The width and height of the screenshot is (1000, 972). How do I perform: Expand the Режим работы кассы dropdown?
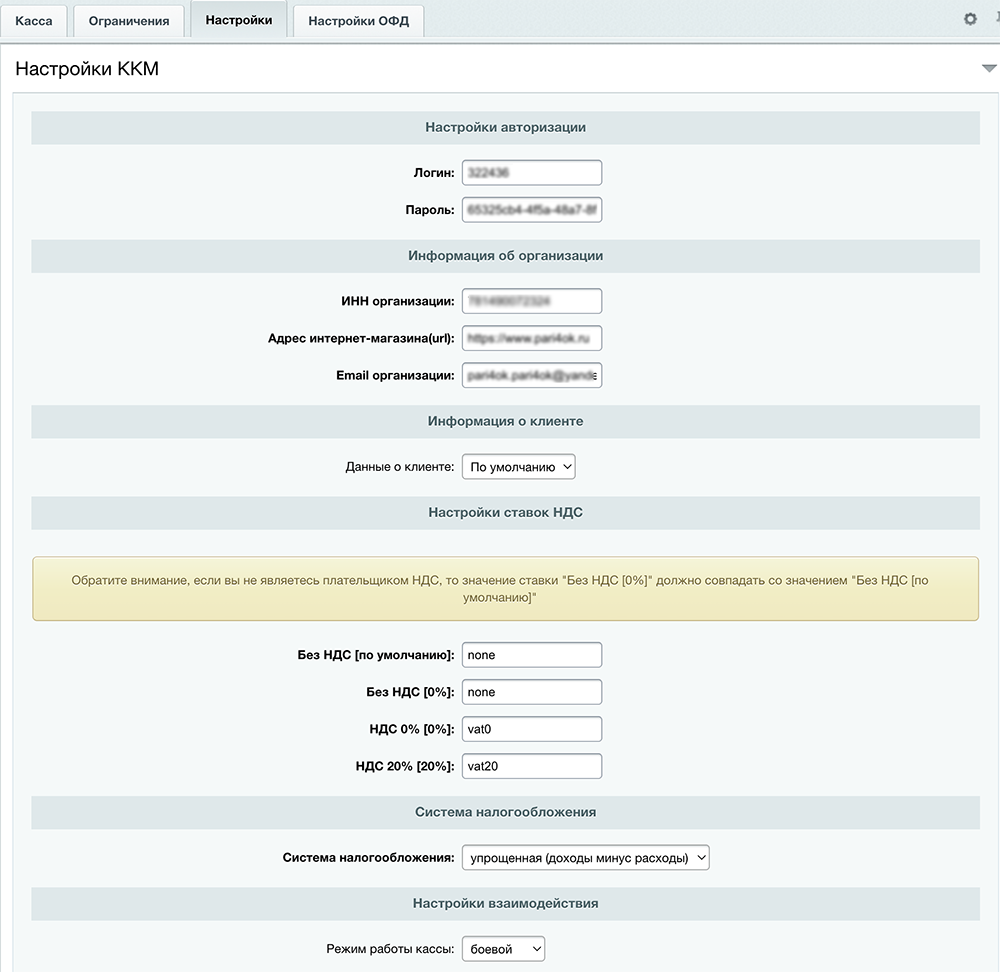click(x=503, y=949)
